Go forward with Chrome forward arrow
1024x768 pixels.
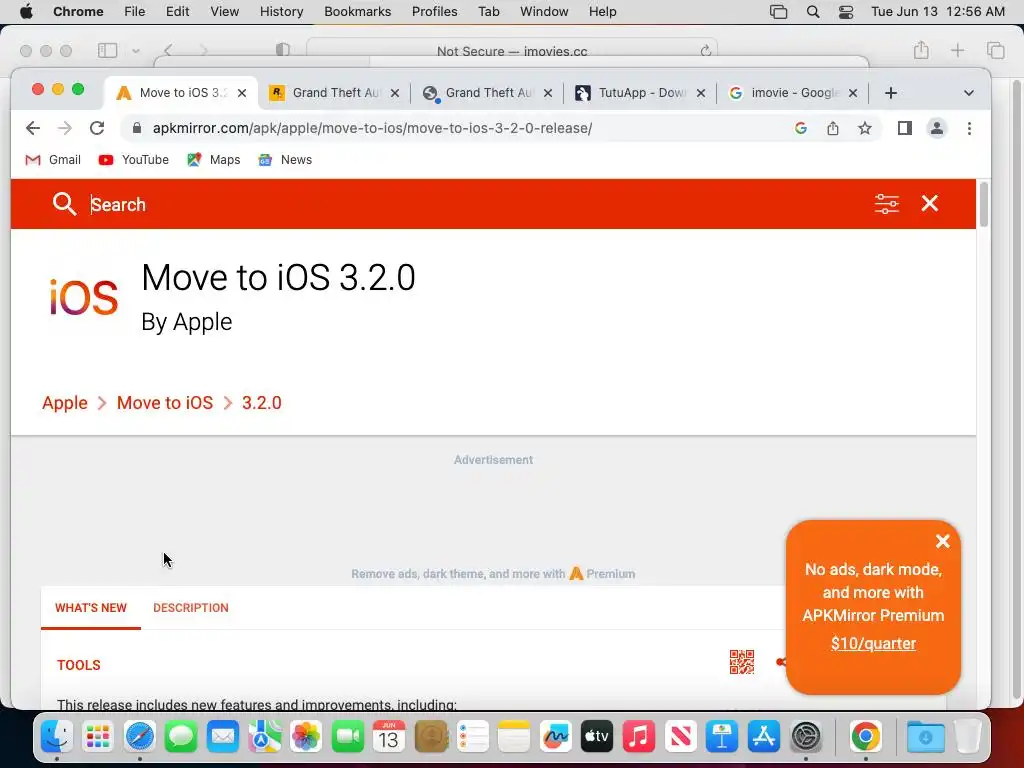(x=65, y=128)
